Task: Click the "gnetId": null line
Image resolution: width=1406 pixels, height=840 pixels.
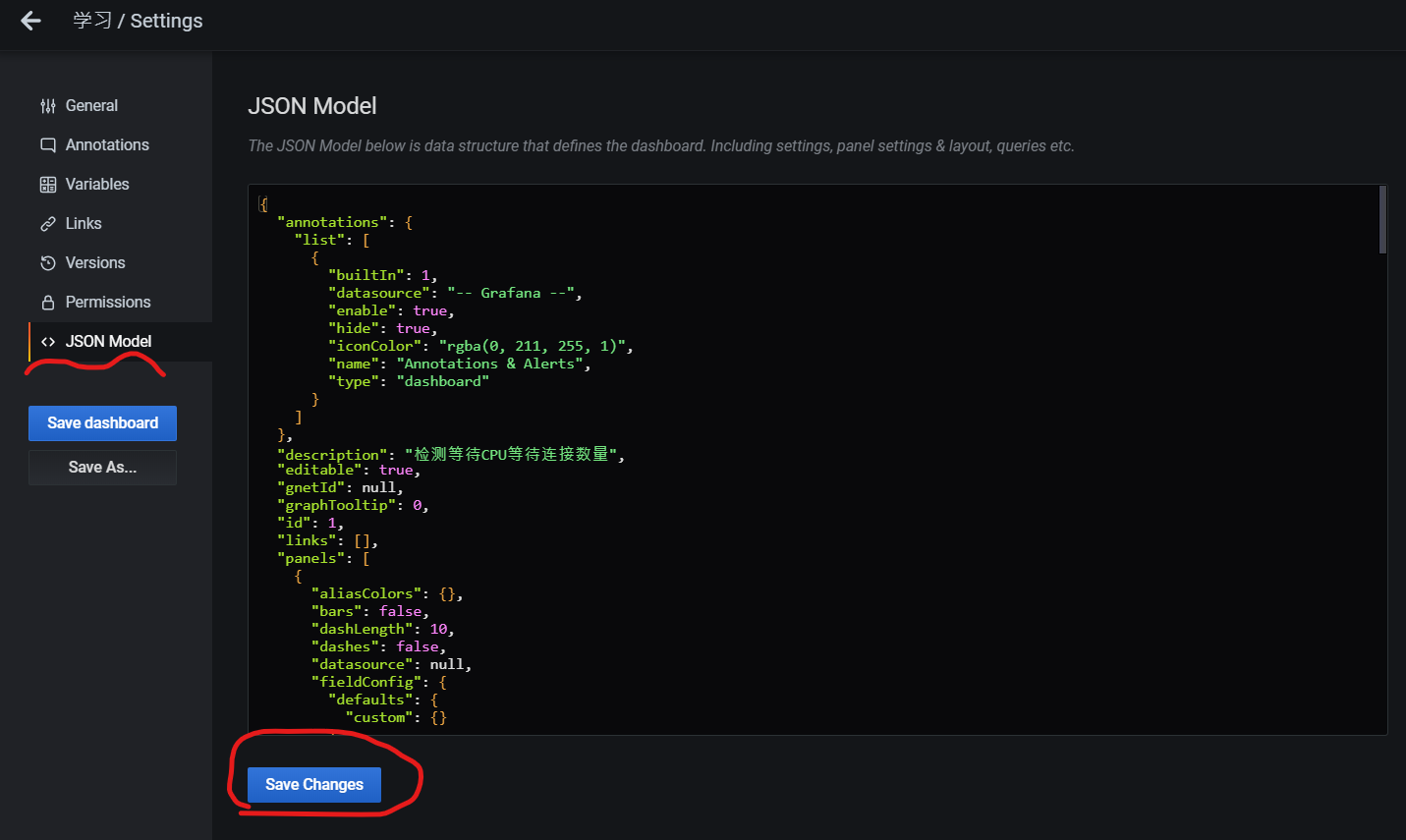Action: 340,487
